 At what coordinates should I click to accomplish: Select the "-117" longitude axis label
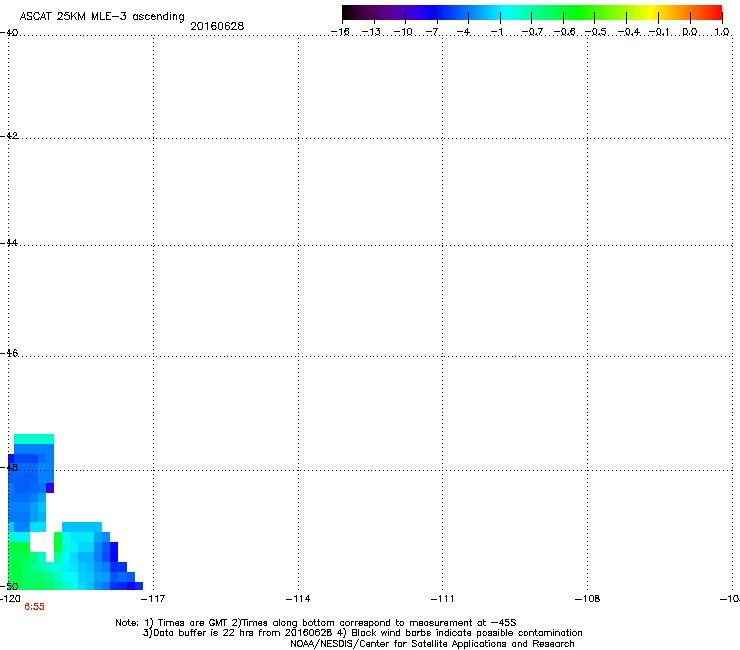click(x=153, y=599)
